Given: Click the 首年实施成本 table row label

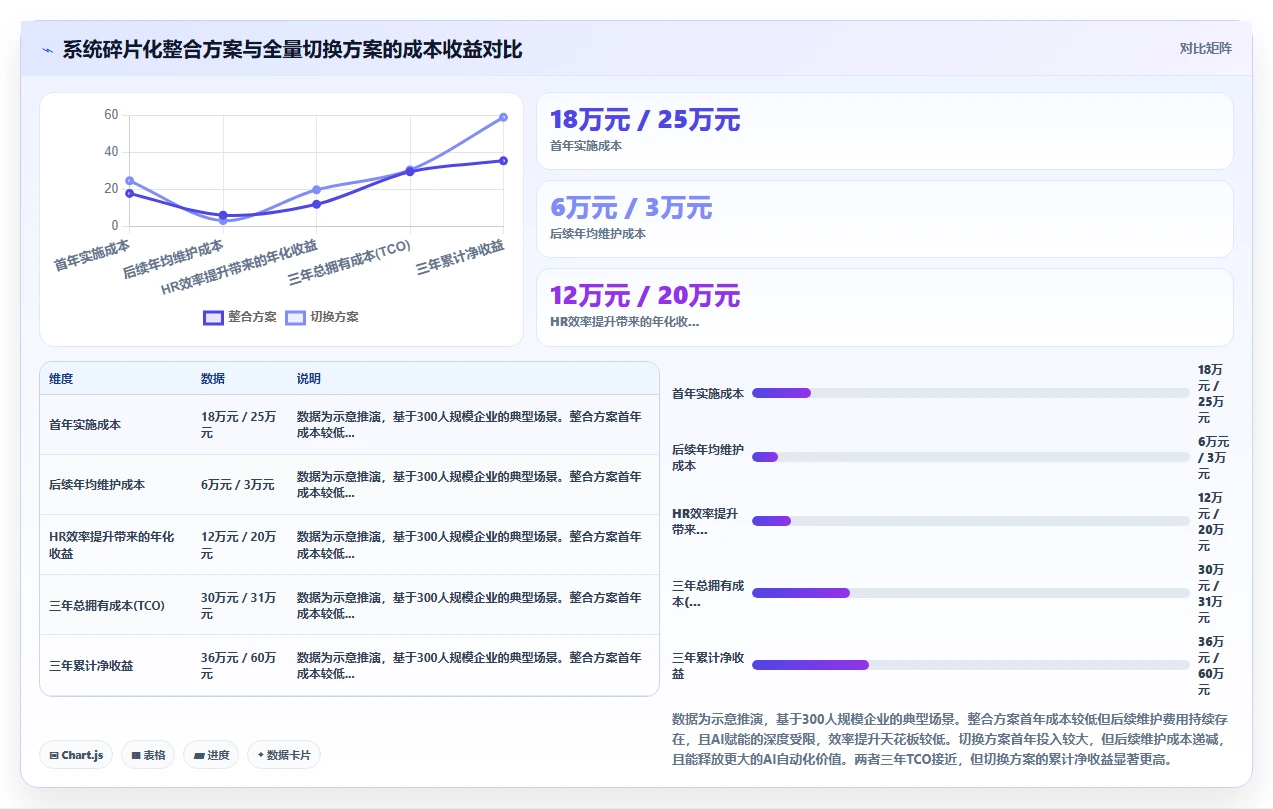Looking at the screenshot, I should coord(85,424).
